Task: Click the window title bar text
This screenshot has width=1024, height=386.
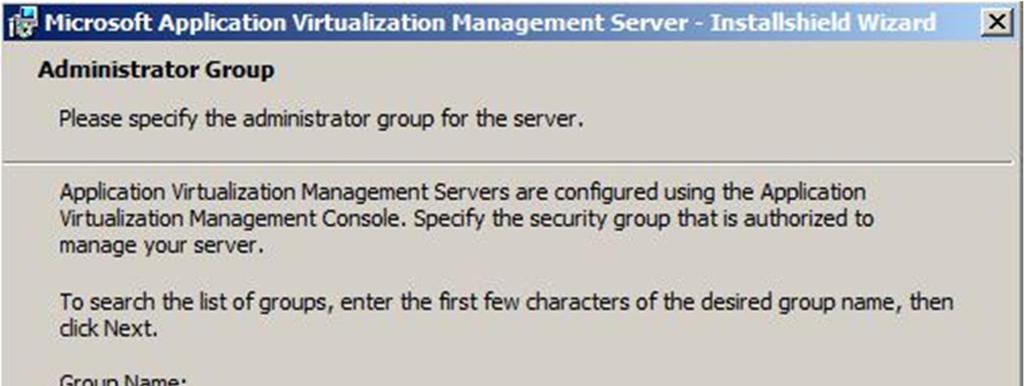Action: tap(490, 24)
